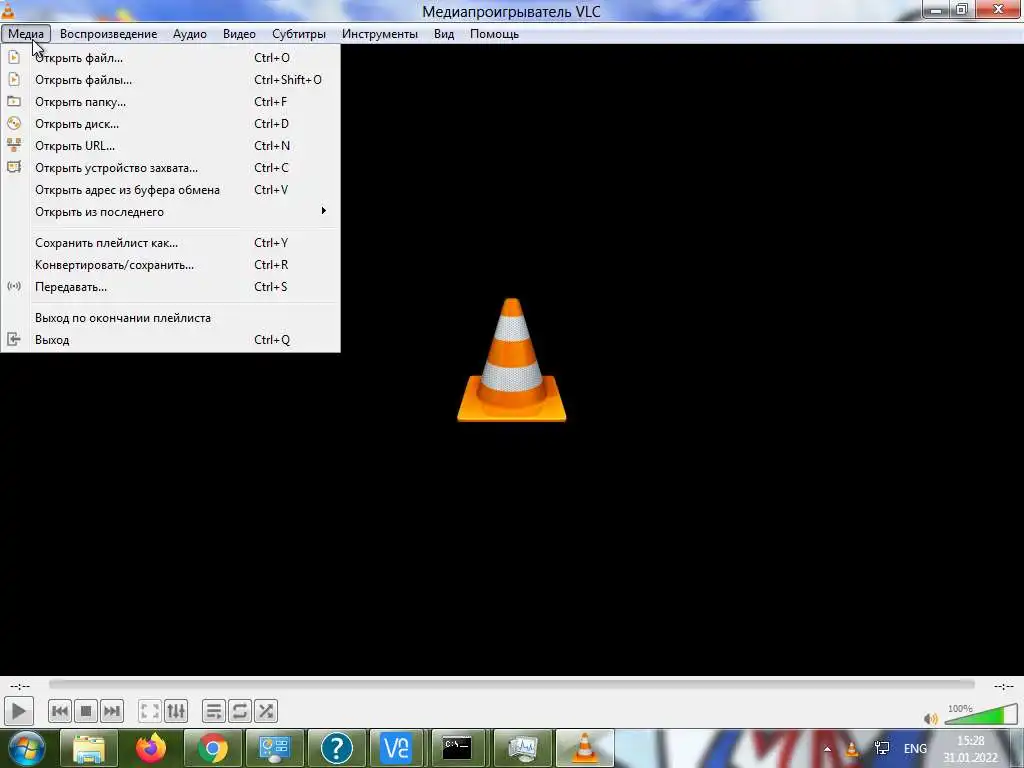Switch to VLC taskbar button

(584, 748)
